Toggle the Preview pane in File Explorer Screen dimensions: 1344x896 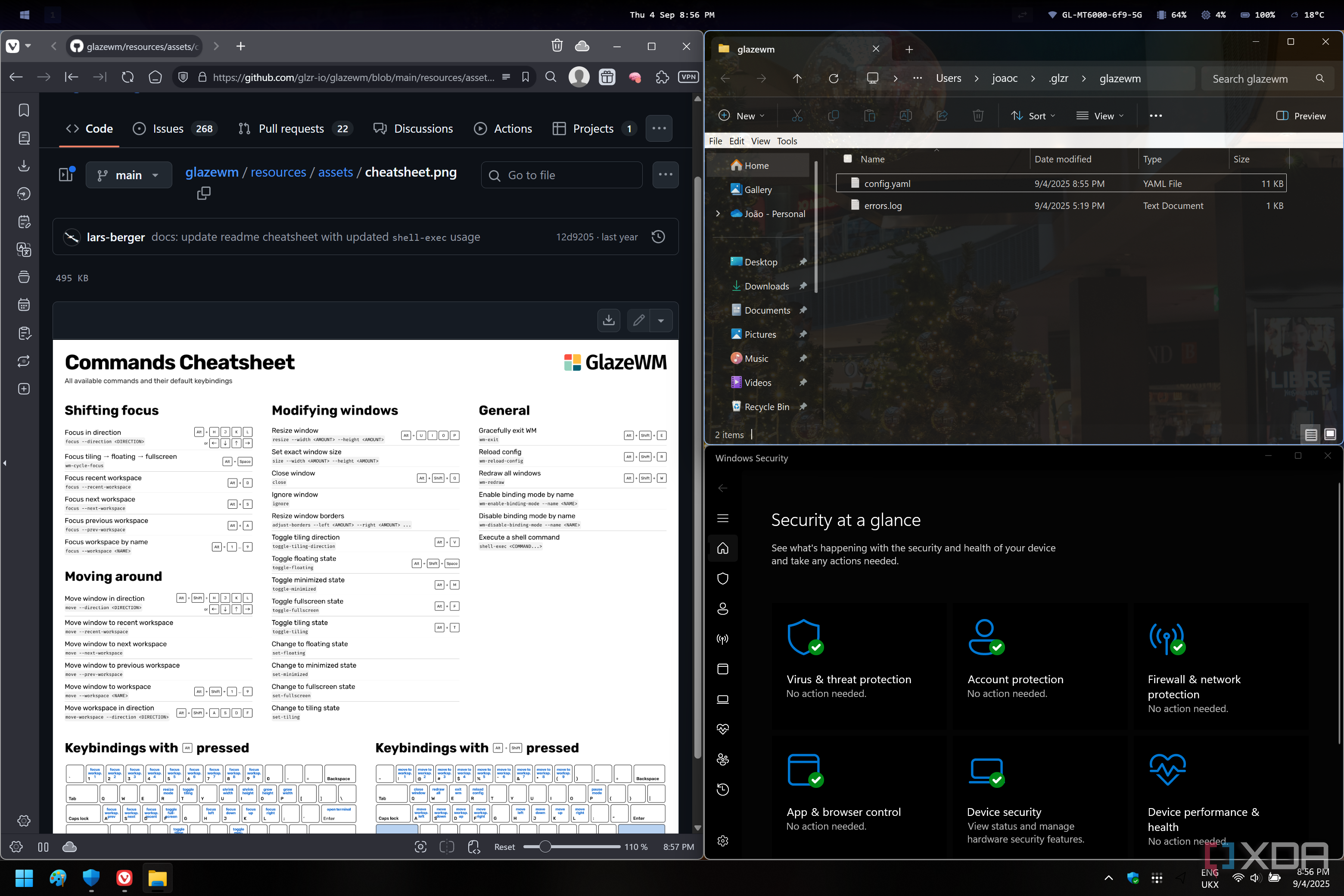point(1300,116)
